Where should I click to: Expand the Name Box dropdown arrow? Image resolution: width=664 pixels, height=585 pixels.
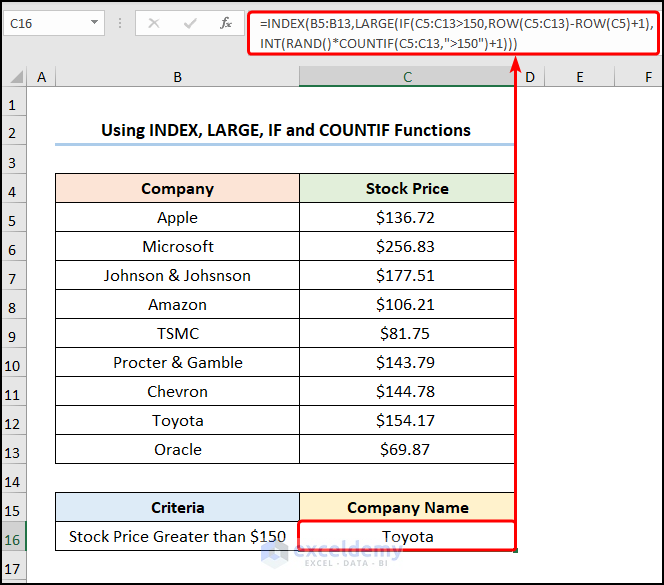[x=94, y=23]
